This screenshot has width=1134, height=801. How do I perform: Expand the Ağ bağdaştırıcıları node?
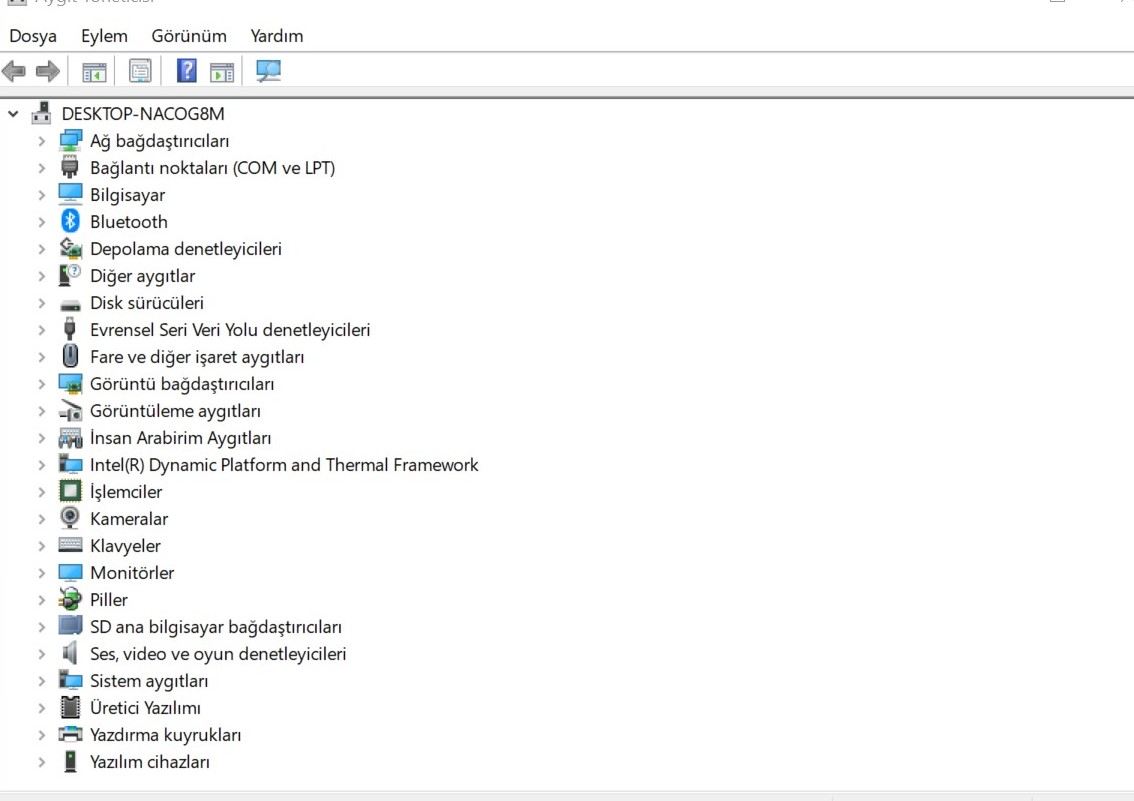point(40,140)
